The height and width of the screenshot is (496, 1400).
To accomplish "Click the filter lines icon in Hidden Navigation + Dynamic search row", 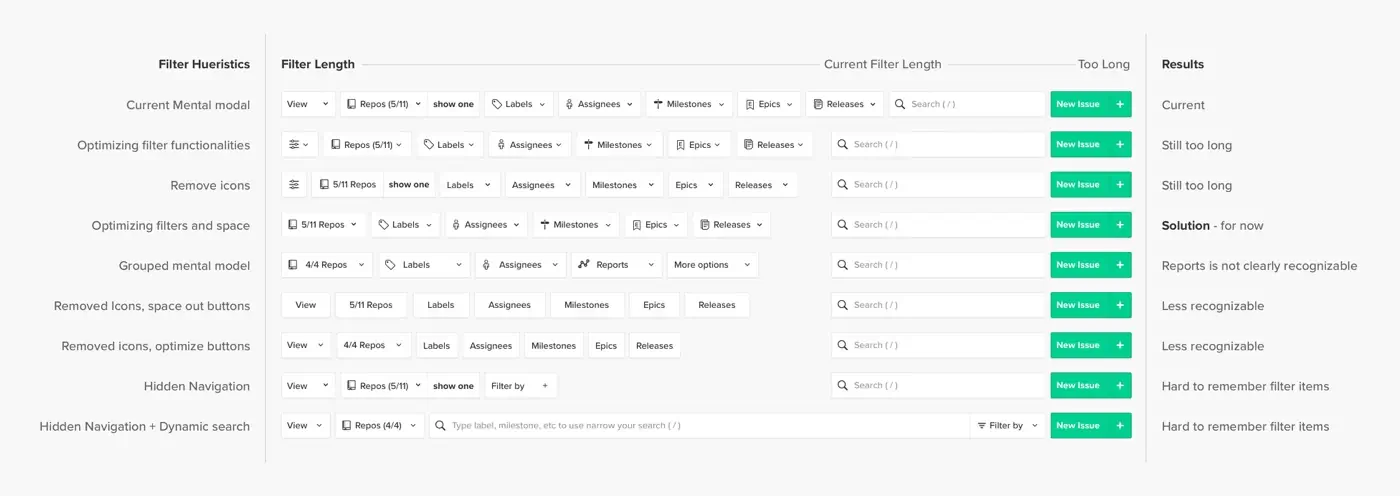I will click(982, 425).
